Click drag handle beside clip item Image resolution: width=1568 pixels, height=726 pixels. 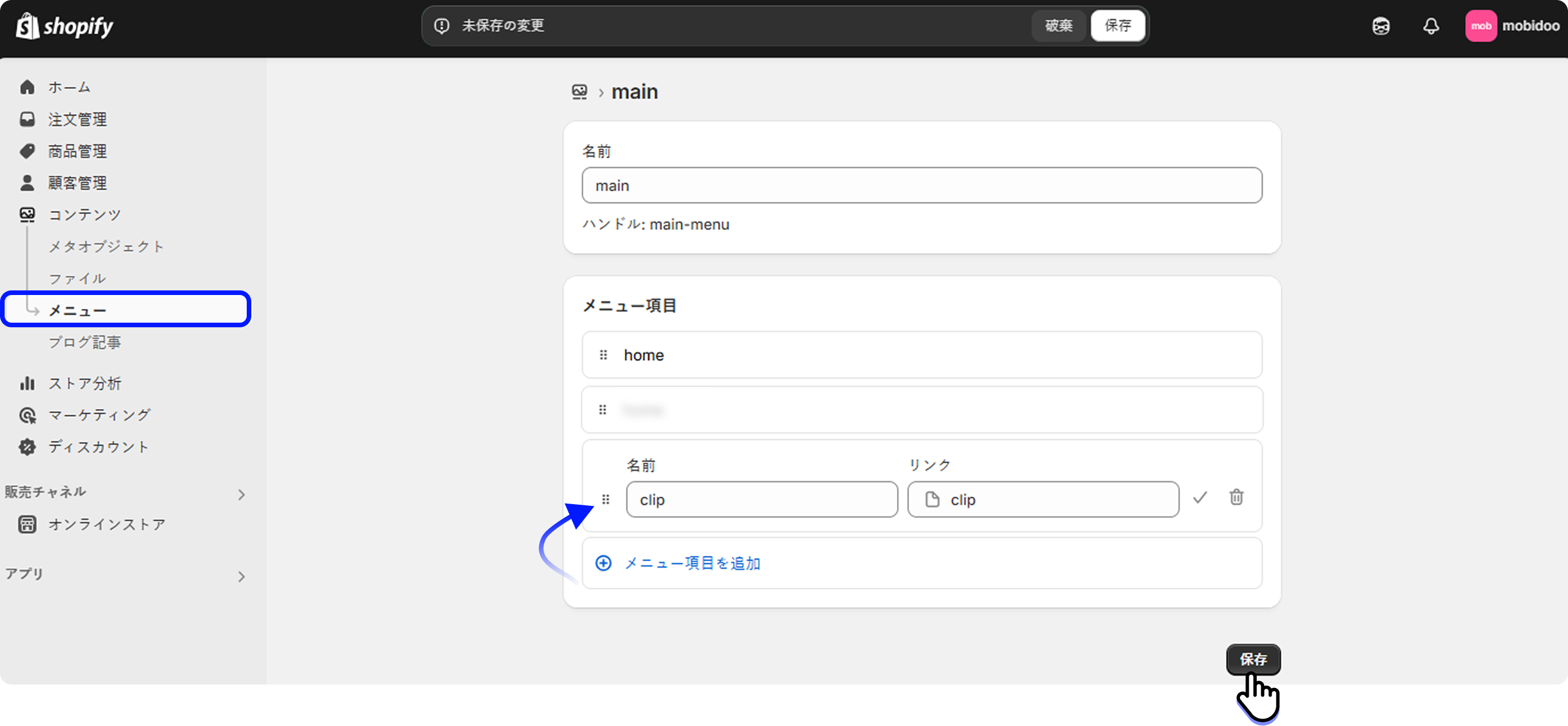(x=605, y=500)
